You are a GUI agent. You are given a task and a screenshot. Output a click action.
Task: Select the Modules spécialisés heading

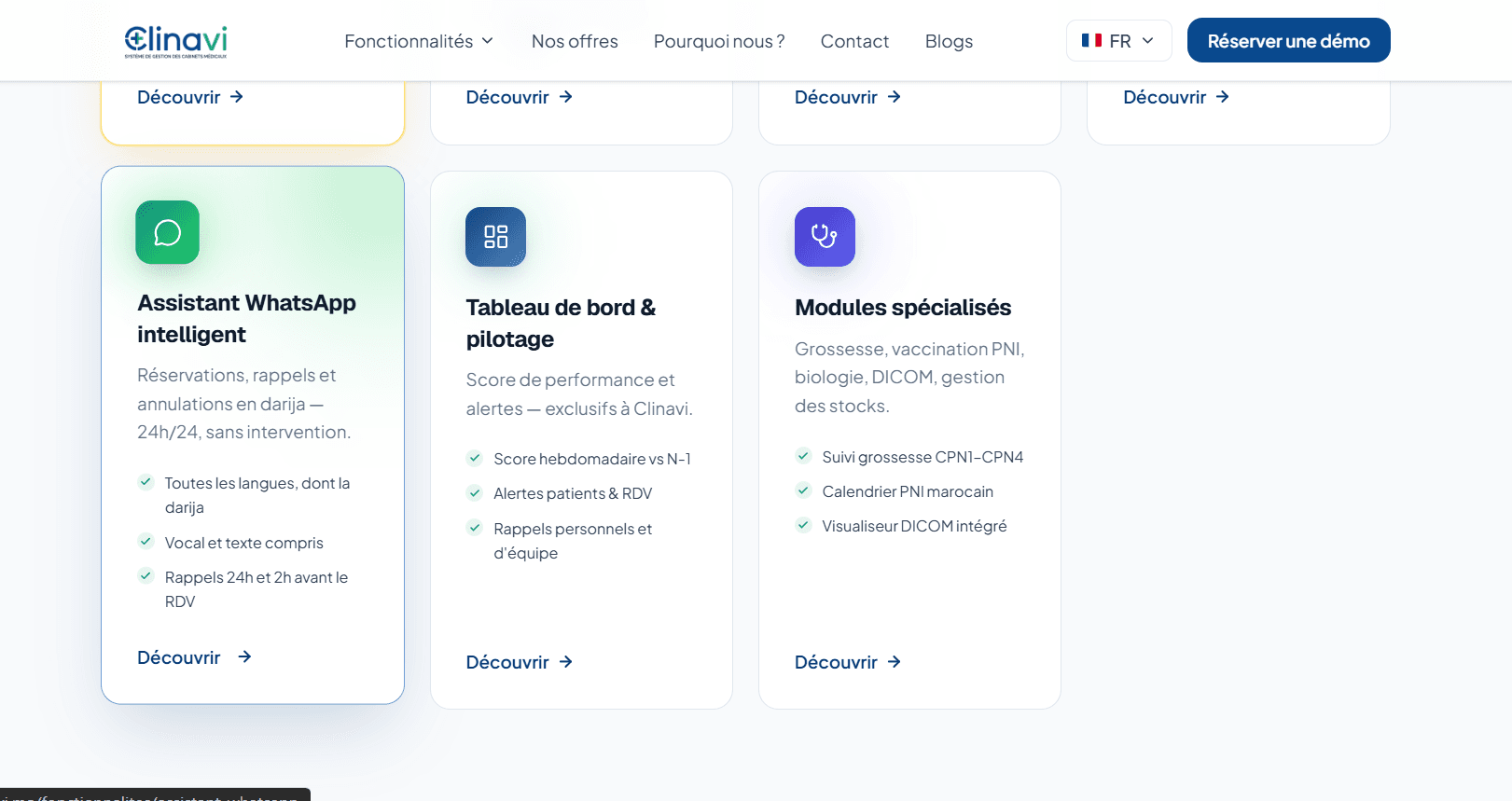coord(903,308)
